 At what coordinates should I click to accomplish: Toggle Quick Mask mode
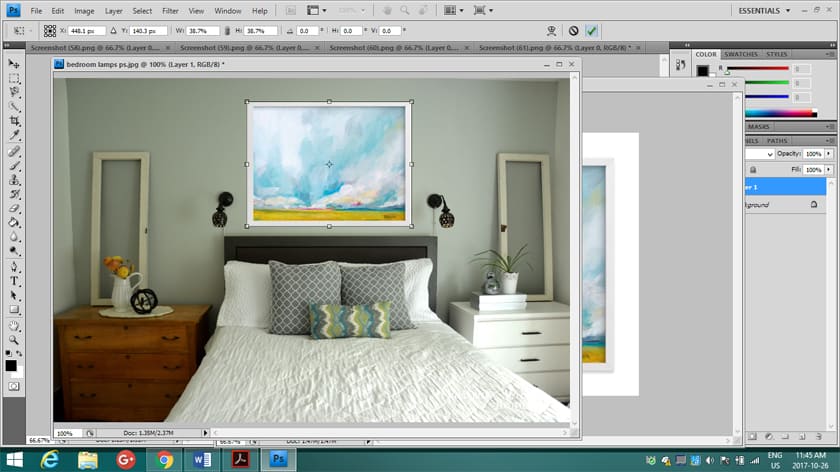tap(14, 386)
